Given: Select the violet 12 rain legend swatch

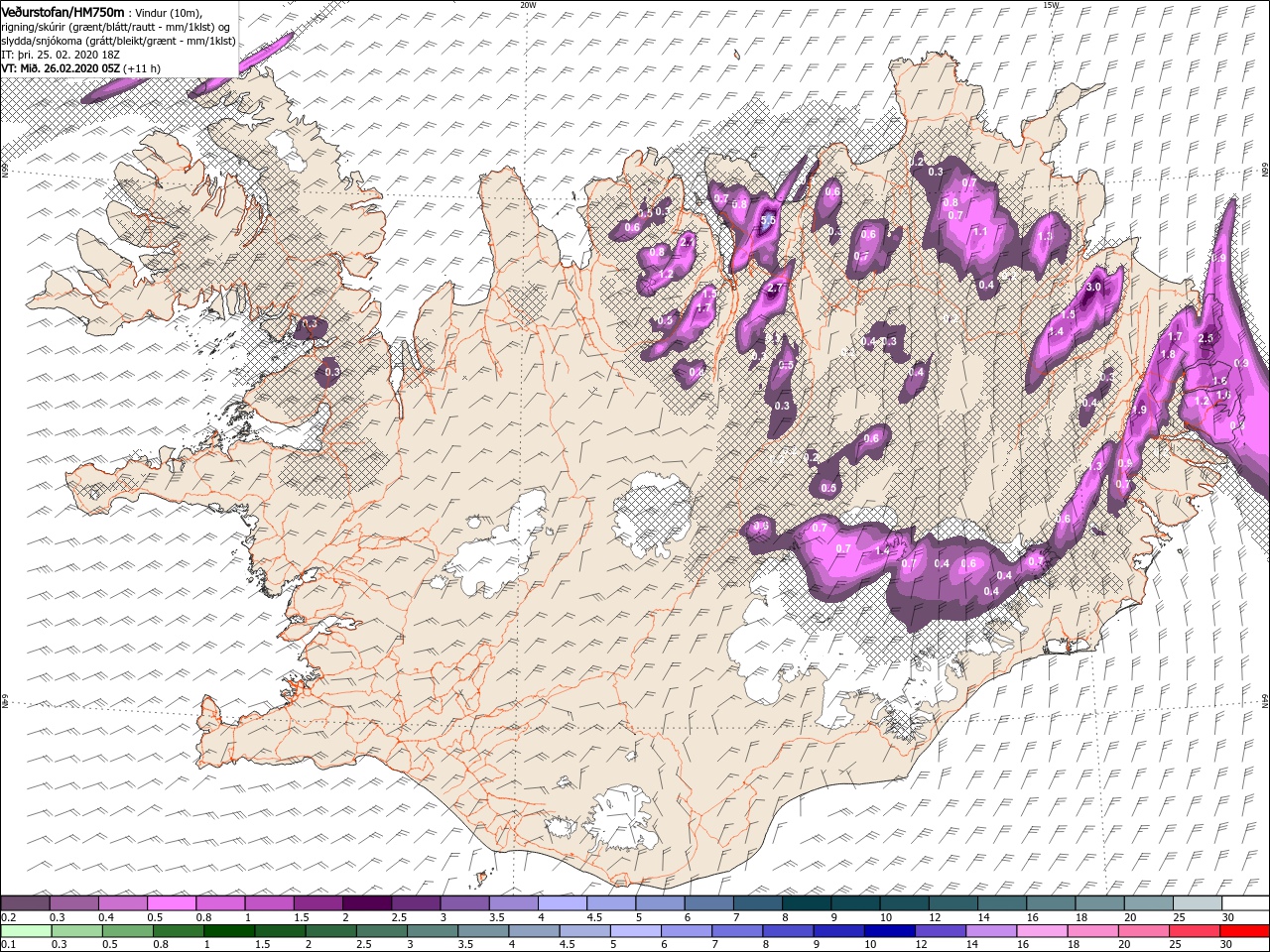Looking at the screenshot, I should [939, 931].
